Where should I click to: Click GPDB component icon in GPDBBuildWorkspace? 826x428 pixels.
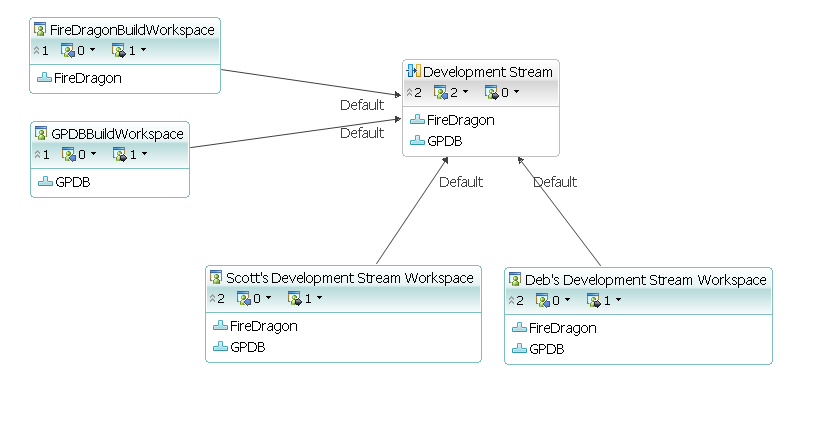45,181
